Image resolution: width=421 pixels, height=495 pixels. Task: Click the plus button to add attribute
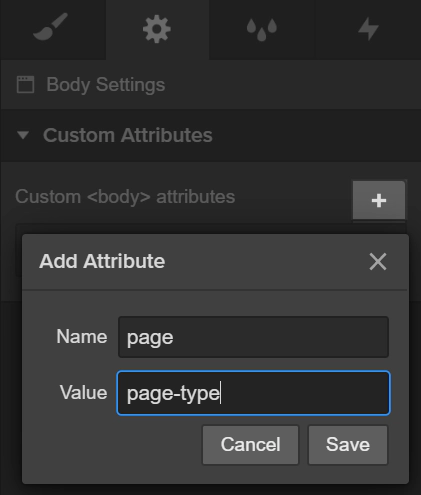point(379,200)
